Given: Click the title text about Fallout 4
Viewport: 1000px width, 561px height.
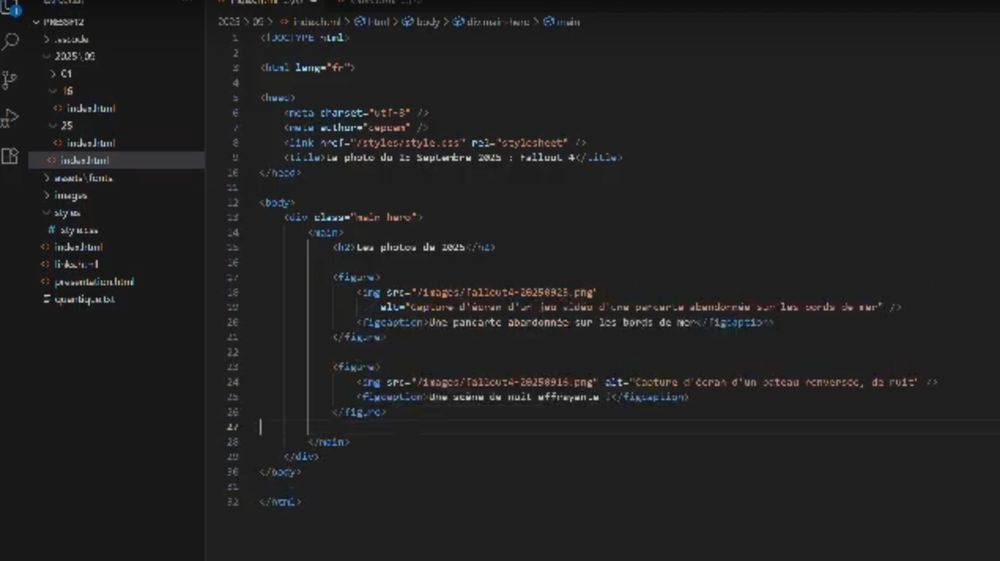Looking at the screenshot, I should (450, 157).
